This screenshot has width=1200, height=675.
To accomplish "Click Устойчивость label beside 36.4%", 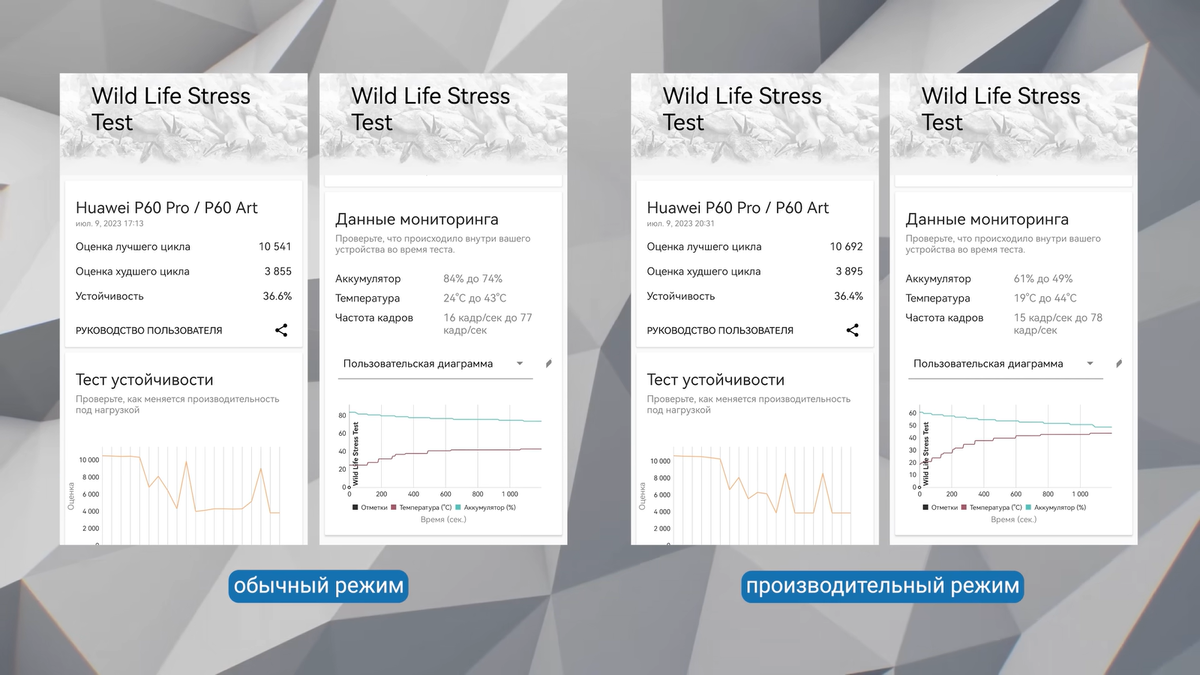I will (x=681, y=296).
